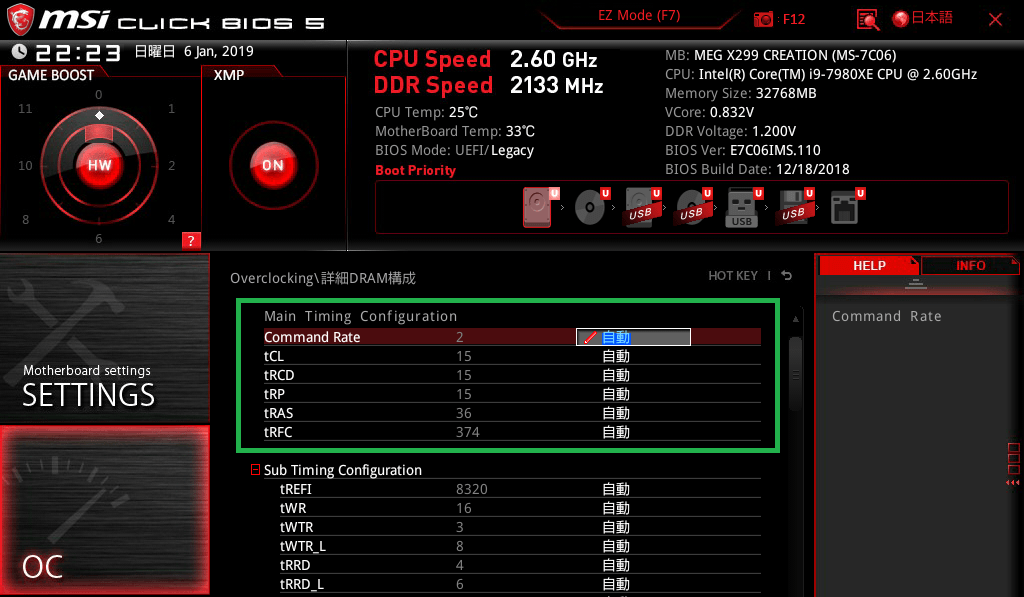Open the tWR auto setting field
Image resolution: width=1024 pixels, height=597 pixels.
point(616,508)
